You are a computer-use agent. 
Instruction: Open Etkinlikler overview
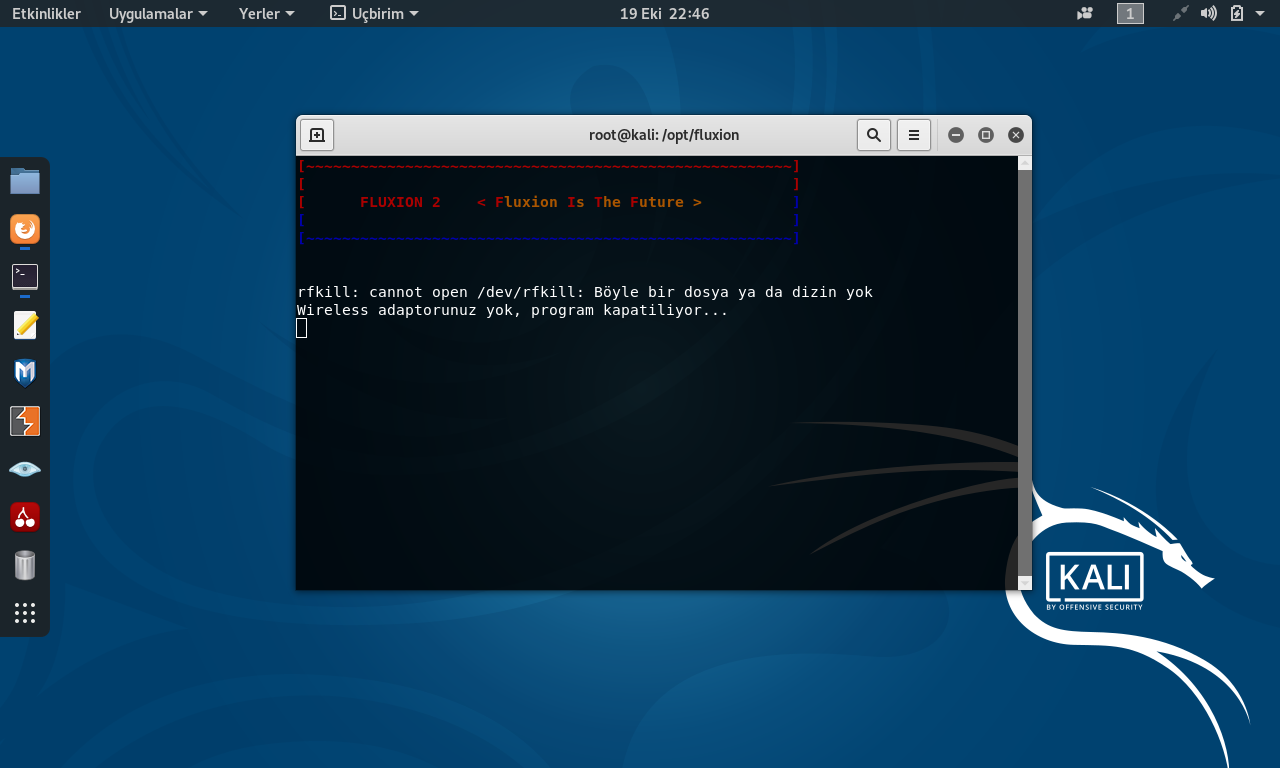(46, 13)
